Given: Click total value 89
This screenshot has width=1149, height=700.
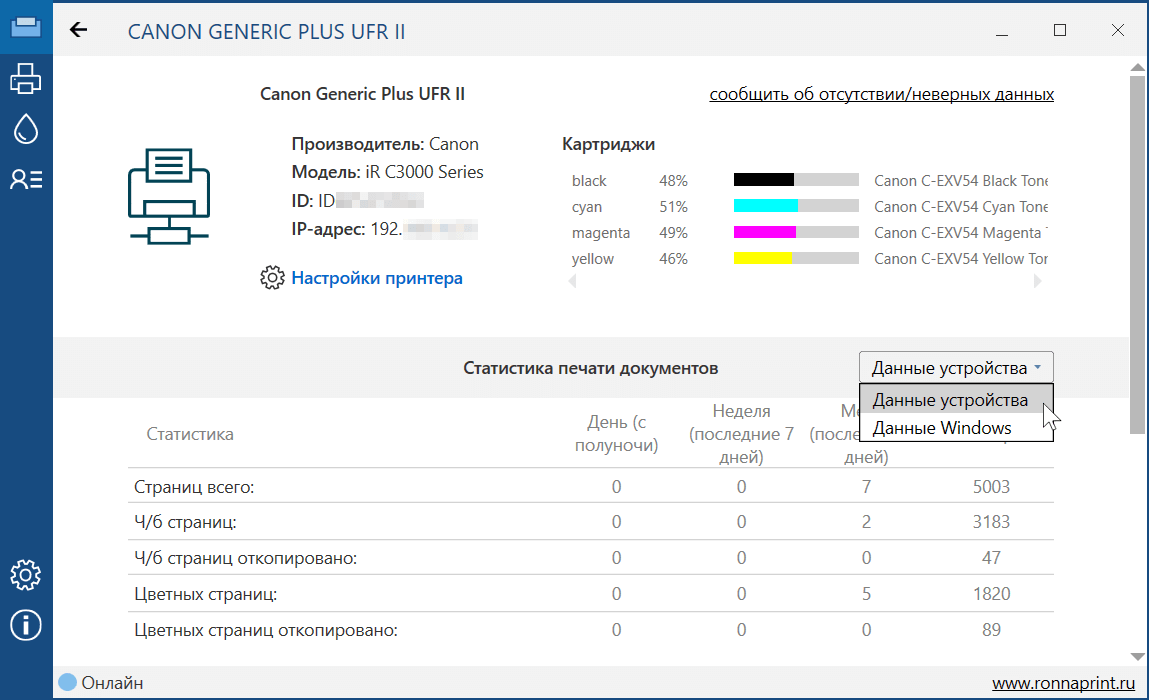Looking at the screenshot, I should tap(991, 630).
